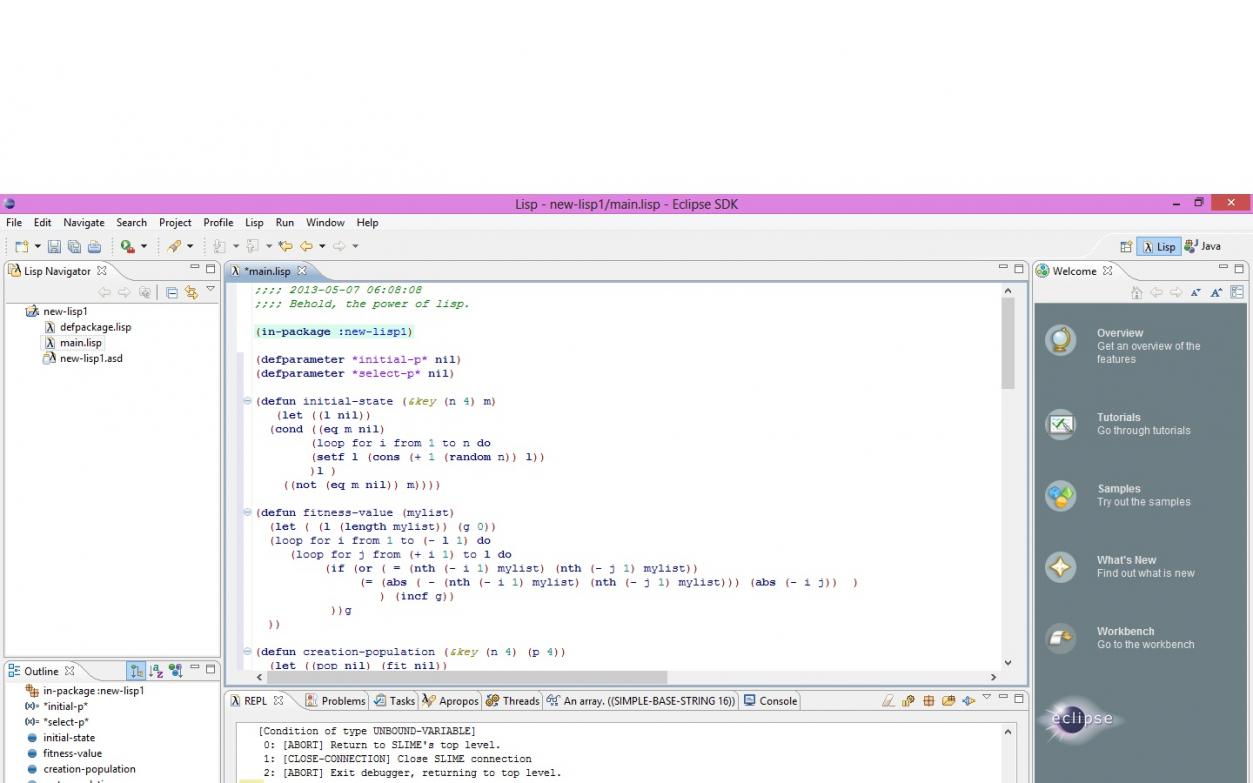This screenshot has width=1253, height=783.
Task: Switch to the Java perspective
Action: [1202, 247]
